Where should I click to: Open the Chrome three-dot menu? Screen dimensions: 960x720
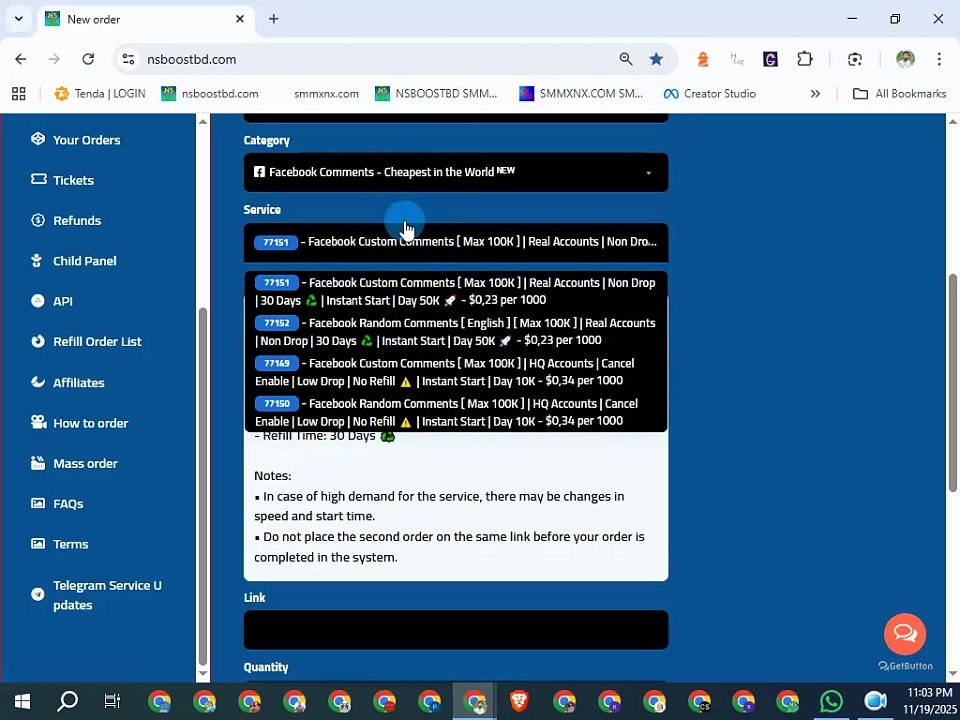[x=939, y=59]
